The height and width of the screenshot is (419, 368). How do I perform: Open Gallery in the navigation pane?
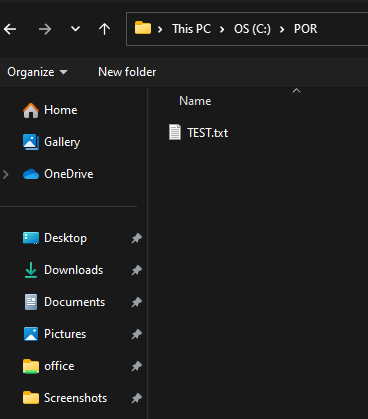pyautogui.click(x=62, y=142)
